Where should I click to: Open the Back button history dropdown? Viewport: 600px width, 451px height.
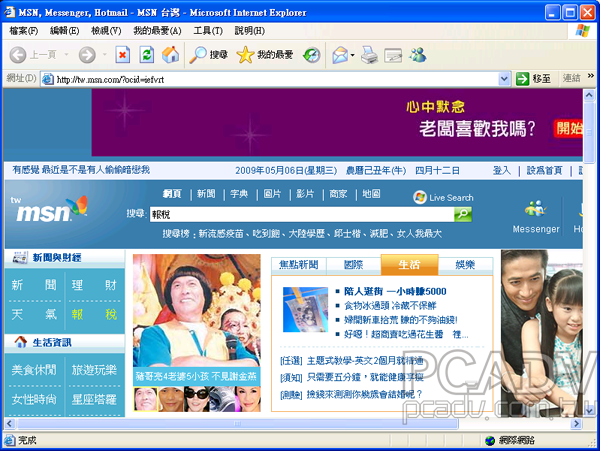[66, 55]
